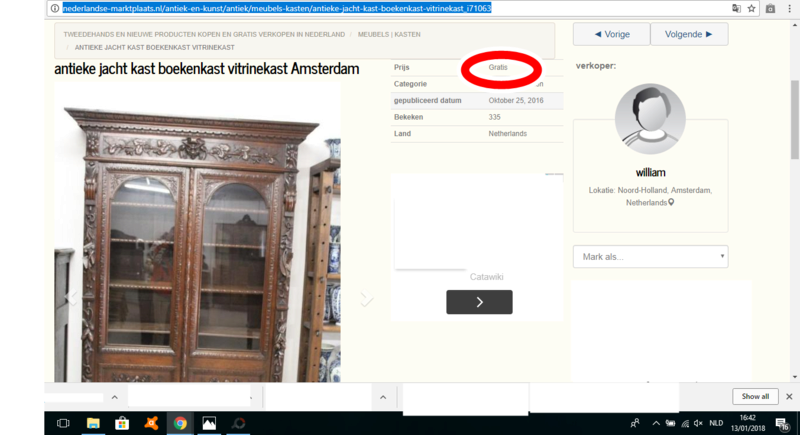Image resolution: width=800 pixels, height=435 pixels.
Task: Click the translate page icon in address bar
Action: pyautogui.click(x=737, y=8)
